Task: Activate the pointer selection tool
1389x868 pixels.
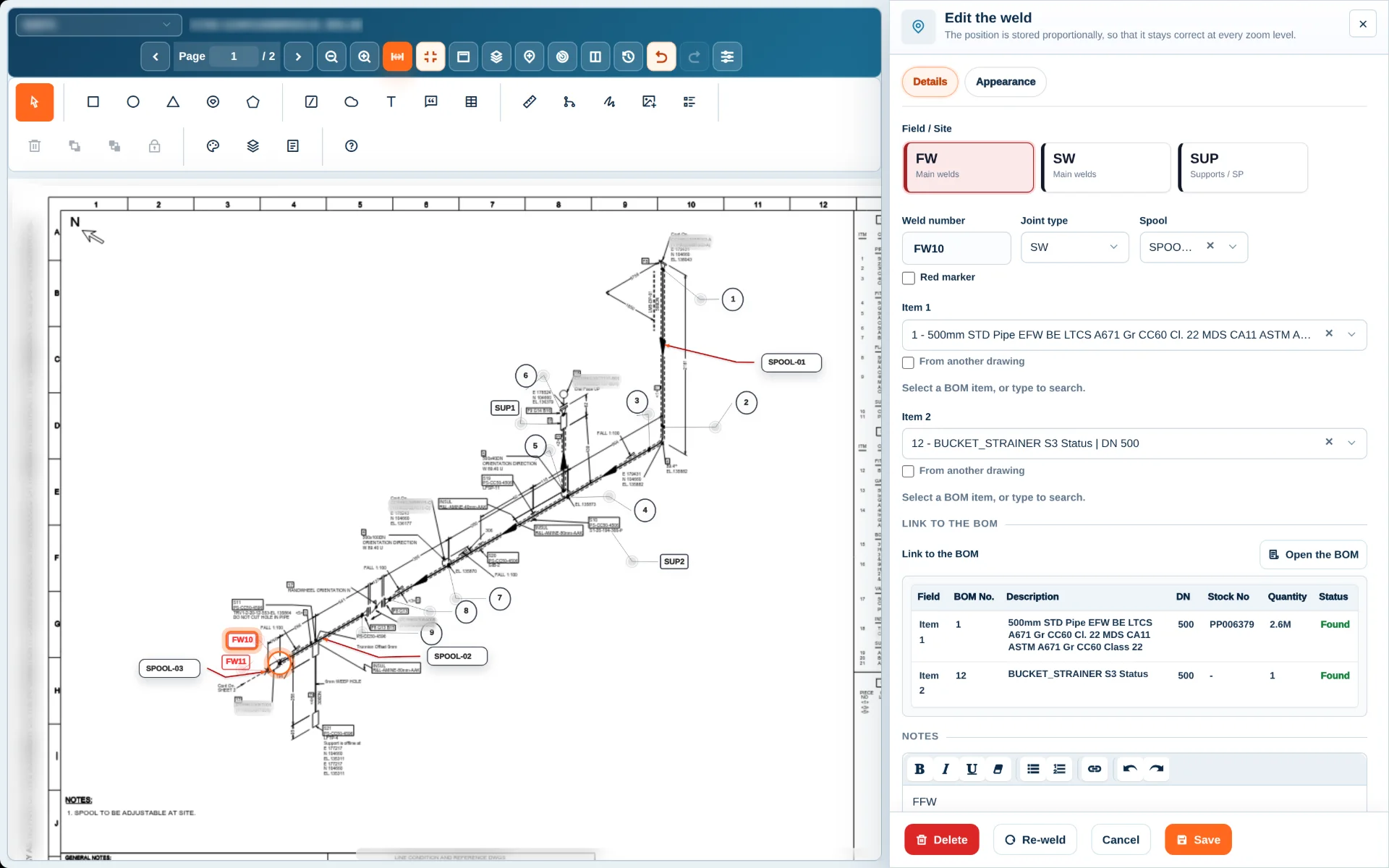Action: coord(35,102)
